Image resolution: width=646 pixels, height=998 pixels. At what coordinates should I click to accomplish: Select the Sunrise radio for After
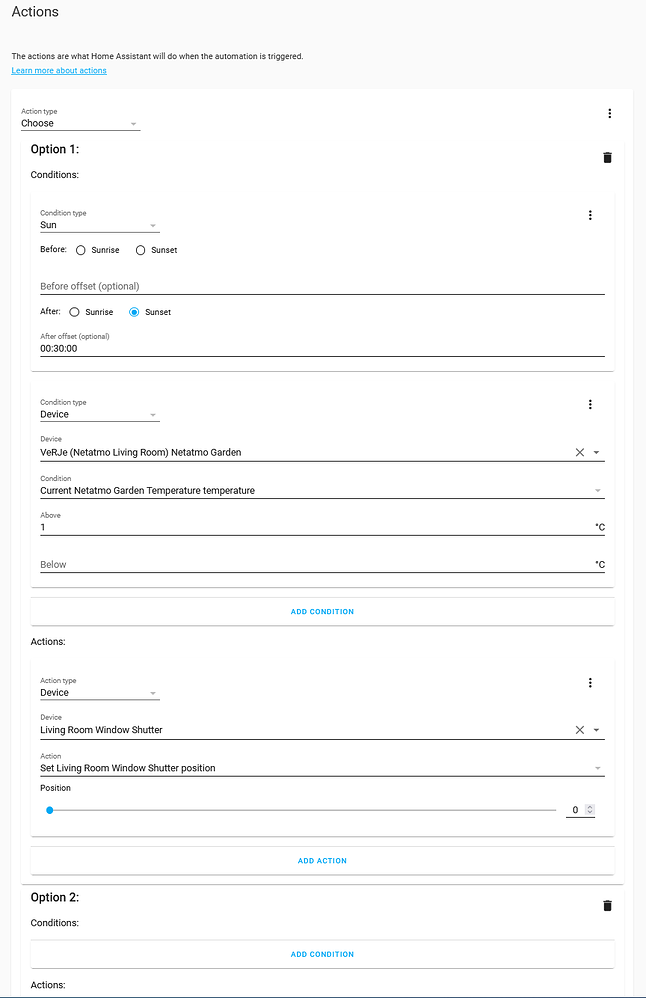tap(76, 311)
